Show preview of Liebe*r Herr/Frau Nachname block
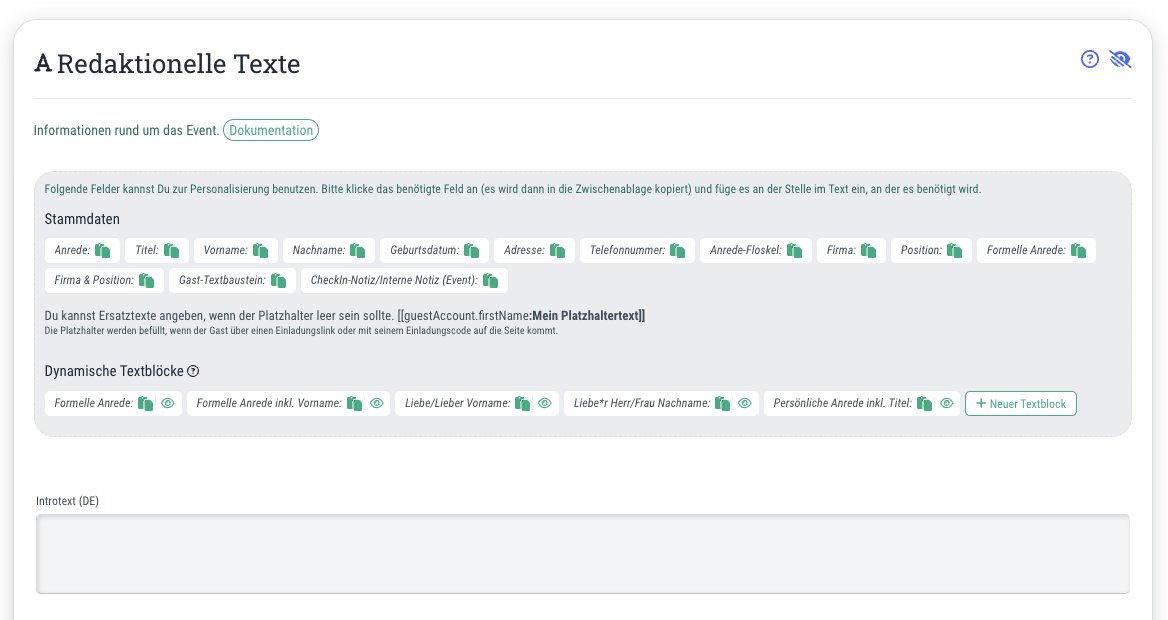Image resolution: width=1168 pixels, height=620 pixels. [x=745, y=403]
